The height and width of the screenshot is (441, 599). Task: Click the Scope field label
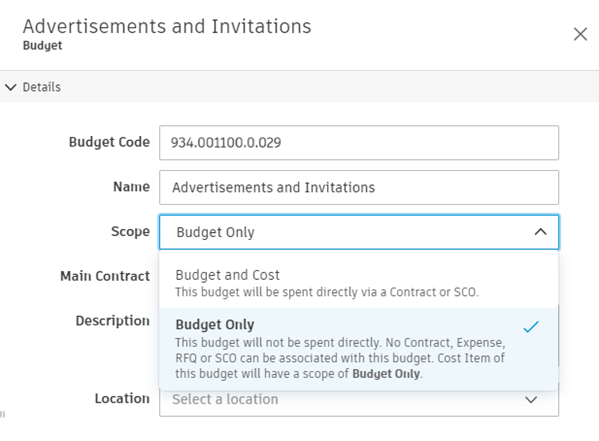[130, 232]
